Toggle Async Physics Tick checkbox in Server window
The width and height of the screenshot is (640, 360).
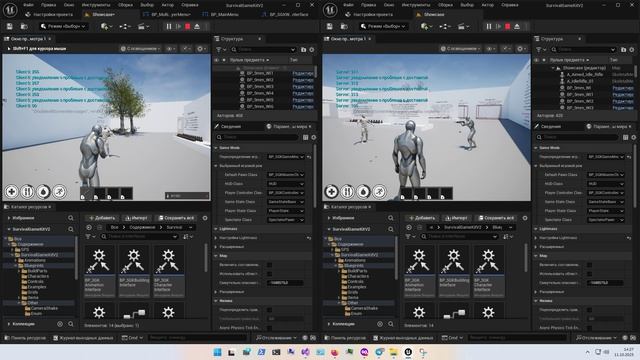tap(589, 328)
